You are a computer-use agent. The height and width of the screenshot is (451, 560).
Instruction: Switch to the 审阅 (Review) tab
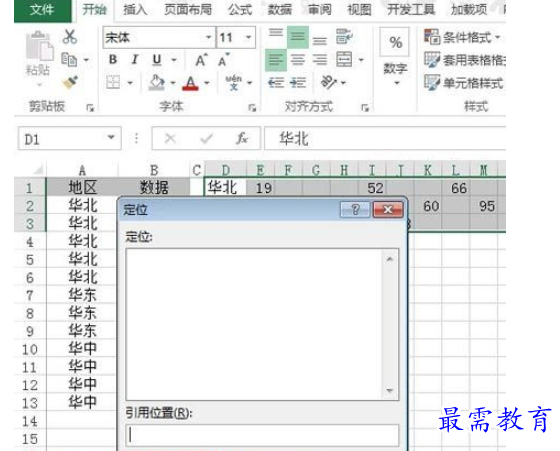pyautogui.click(x=320, y=10)
